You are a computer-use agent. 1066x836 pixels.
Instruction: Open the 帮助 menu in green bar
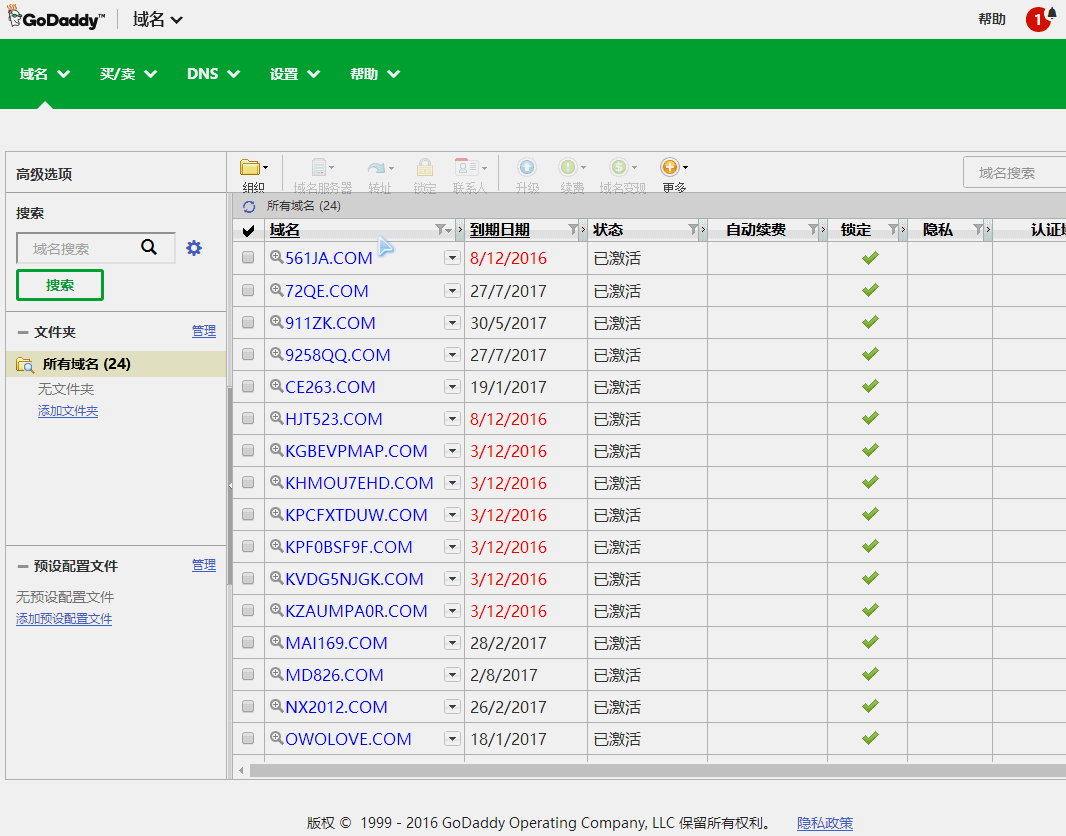pyautogui.click(x=375, y=74)
